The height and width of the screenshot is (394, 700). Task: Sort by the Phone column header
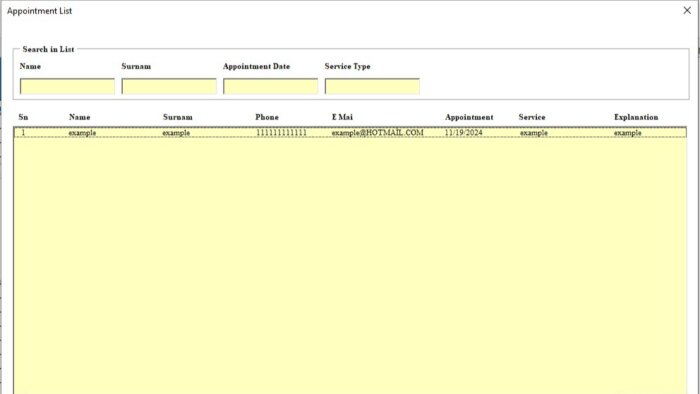pos(267,117)
